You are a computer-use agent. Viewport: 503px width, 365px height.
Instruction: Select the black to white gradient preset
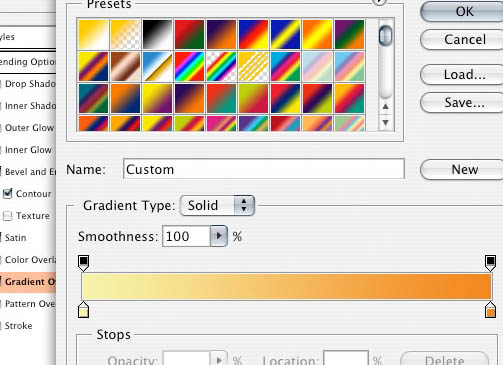click(x=157, y=34)
